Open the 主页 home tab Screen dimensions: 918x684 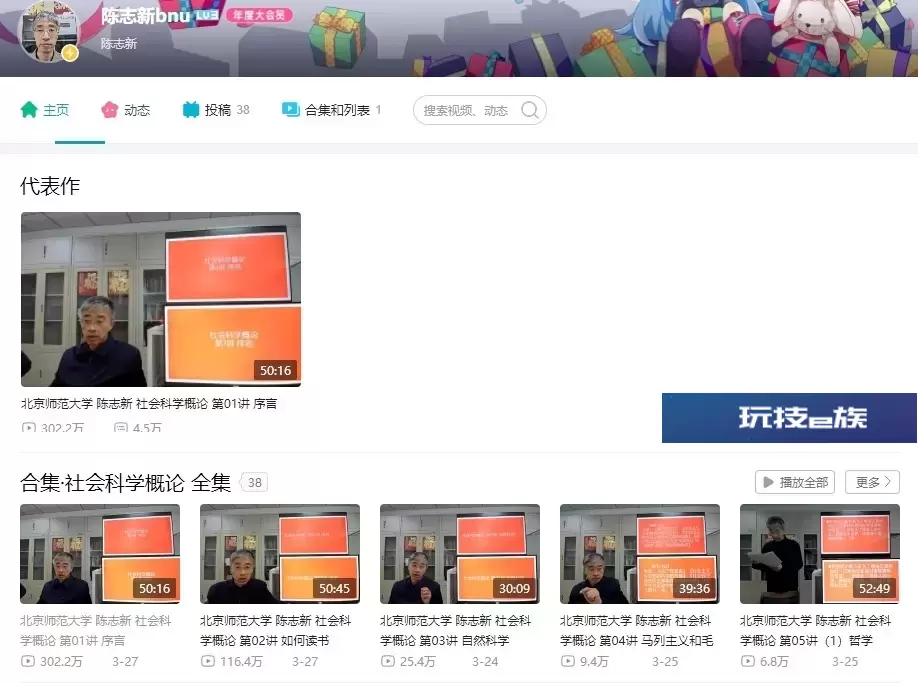[45, 110]
